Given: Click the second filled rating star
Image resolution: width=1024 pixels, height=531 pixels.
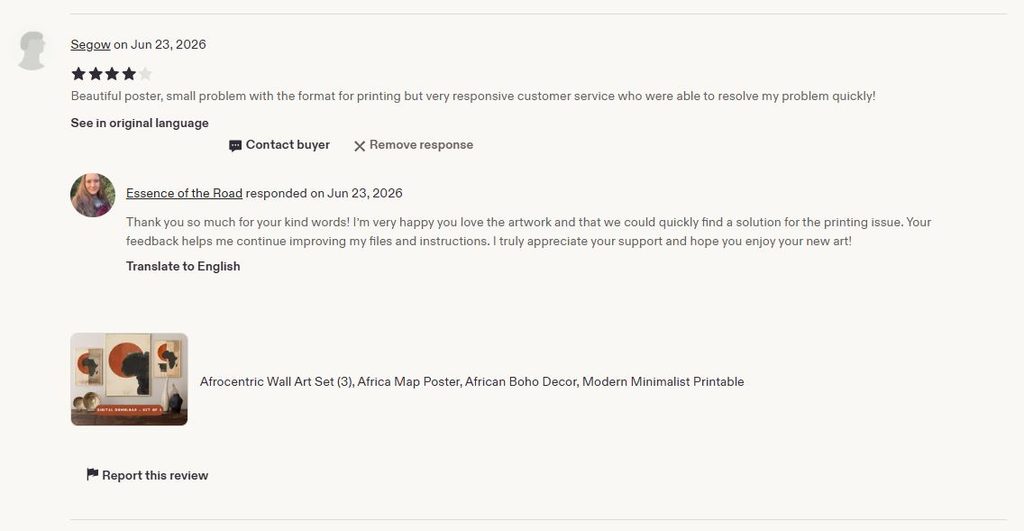Looking at the screenshot, I should pyautogui.click(x=95, y=74).
